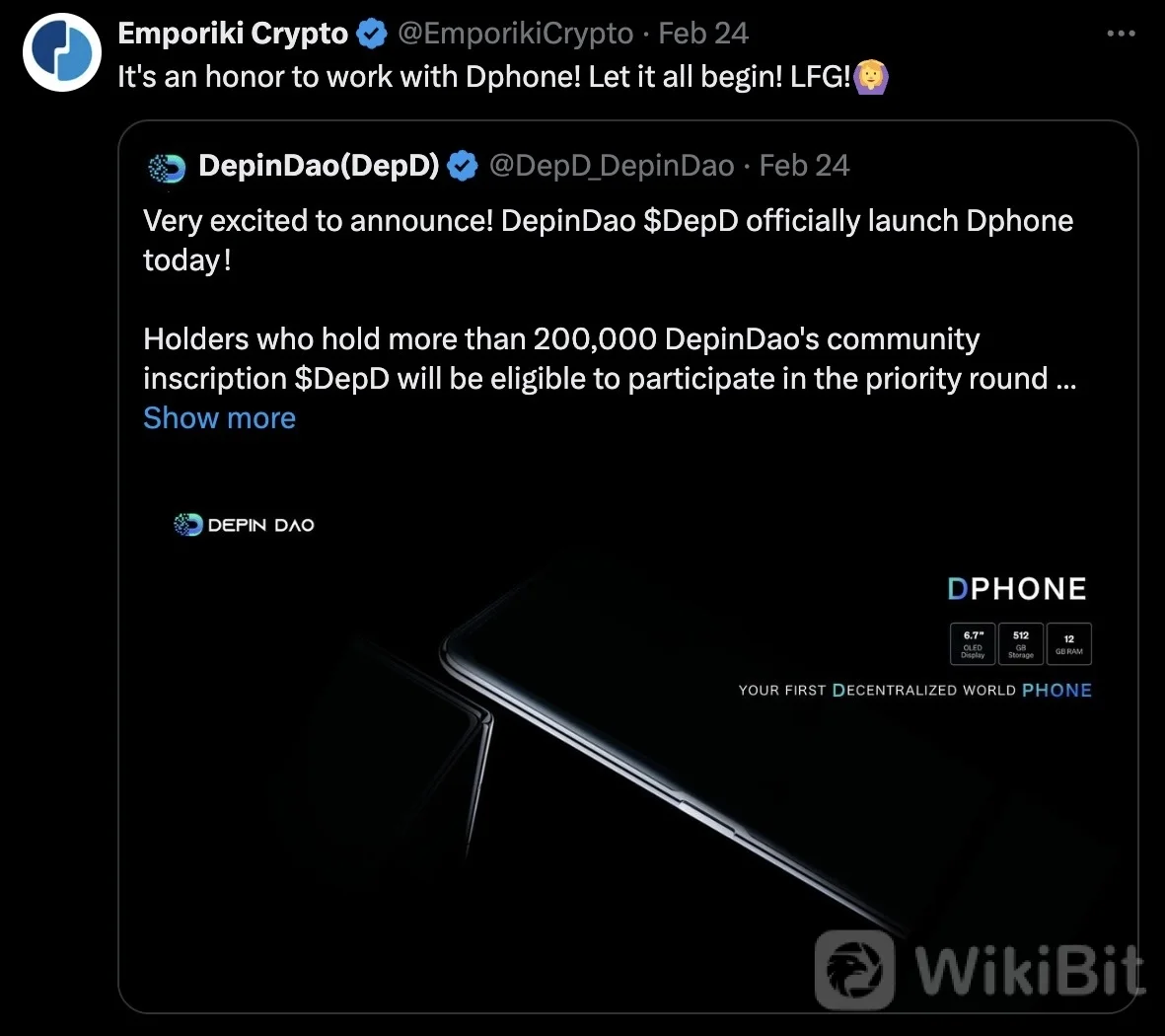Click Emporiki Crypto's blue verified badge
This screenshot has width=1165, height=1036.
[372, 35]
